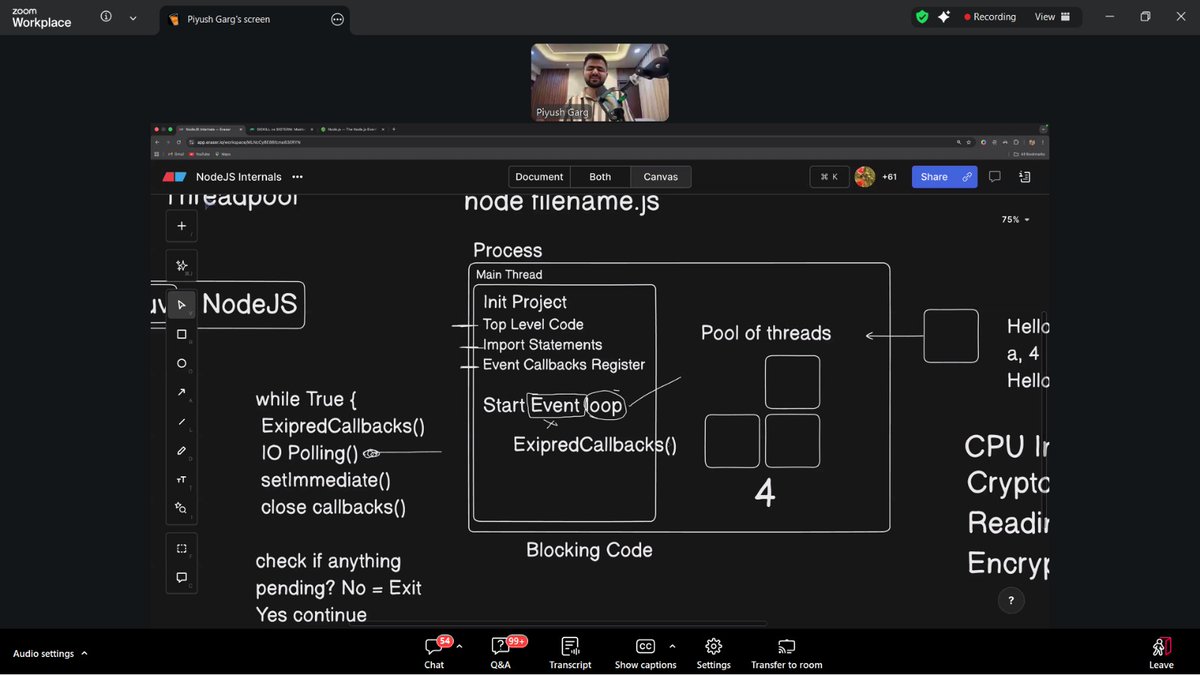Leave the meeting

click(x=1161, y=653)
